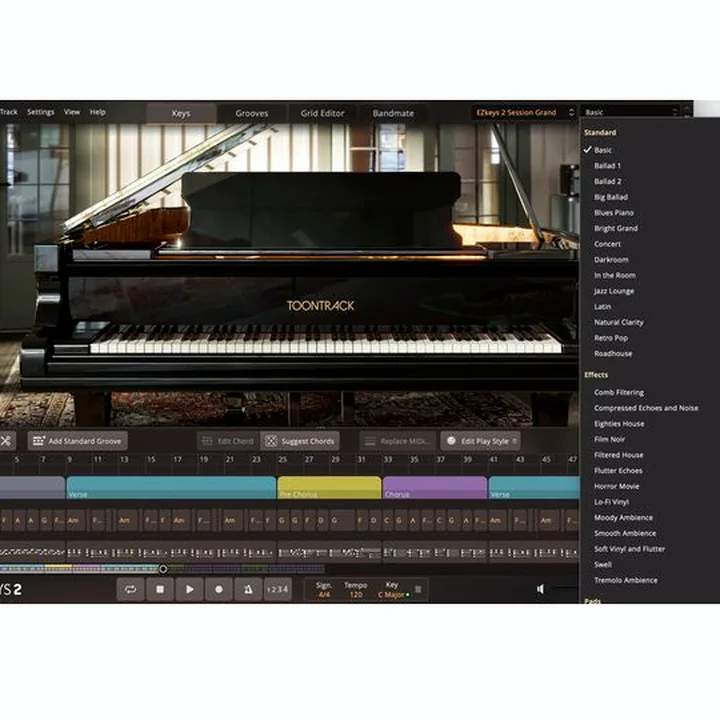Select the Concert preset
This screenshot has height=720, width=720.
[x=607, y=244]
